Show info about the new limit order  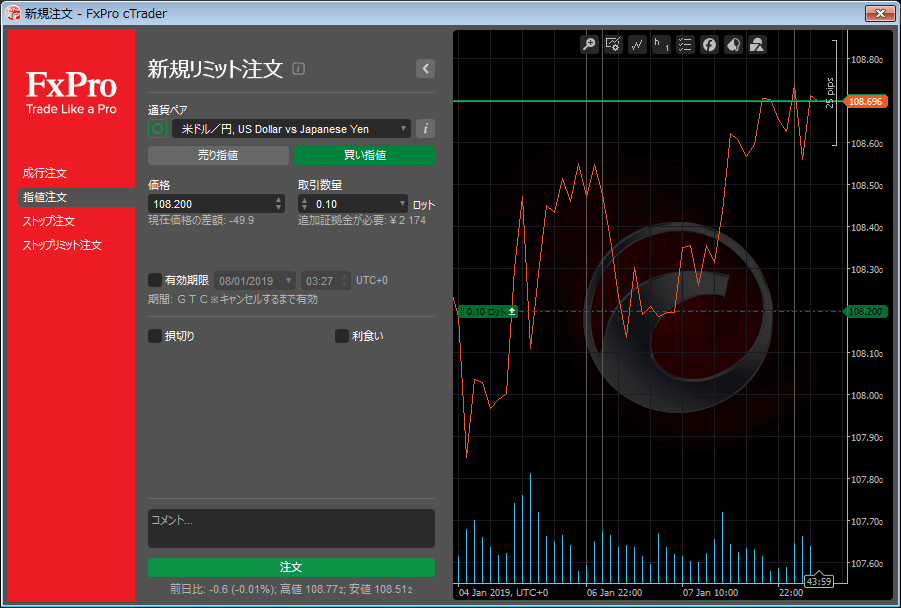coord(298,68)
